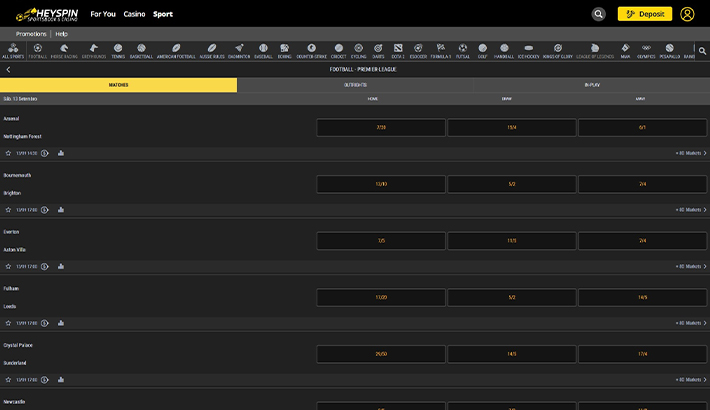Star the Everton vs Aston Villa match

point(8,266)
